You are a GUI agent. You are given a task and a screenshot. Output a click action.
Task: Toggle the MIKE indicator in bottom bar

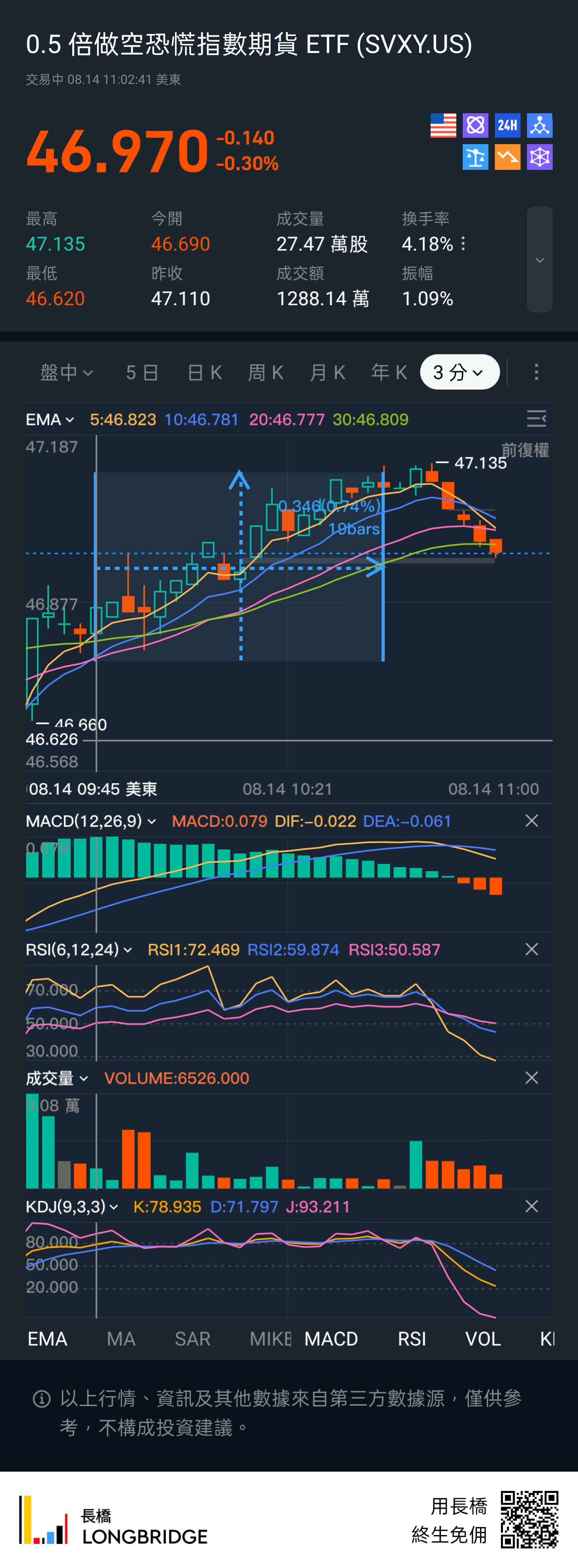(270, 1339)
